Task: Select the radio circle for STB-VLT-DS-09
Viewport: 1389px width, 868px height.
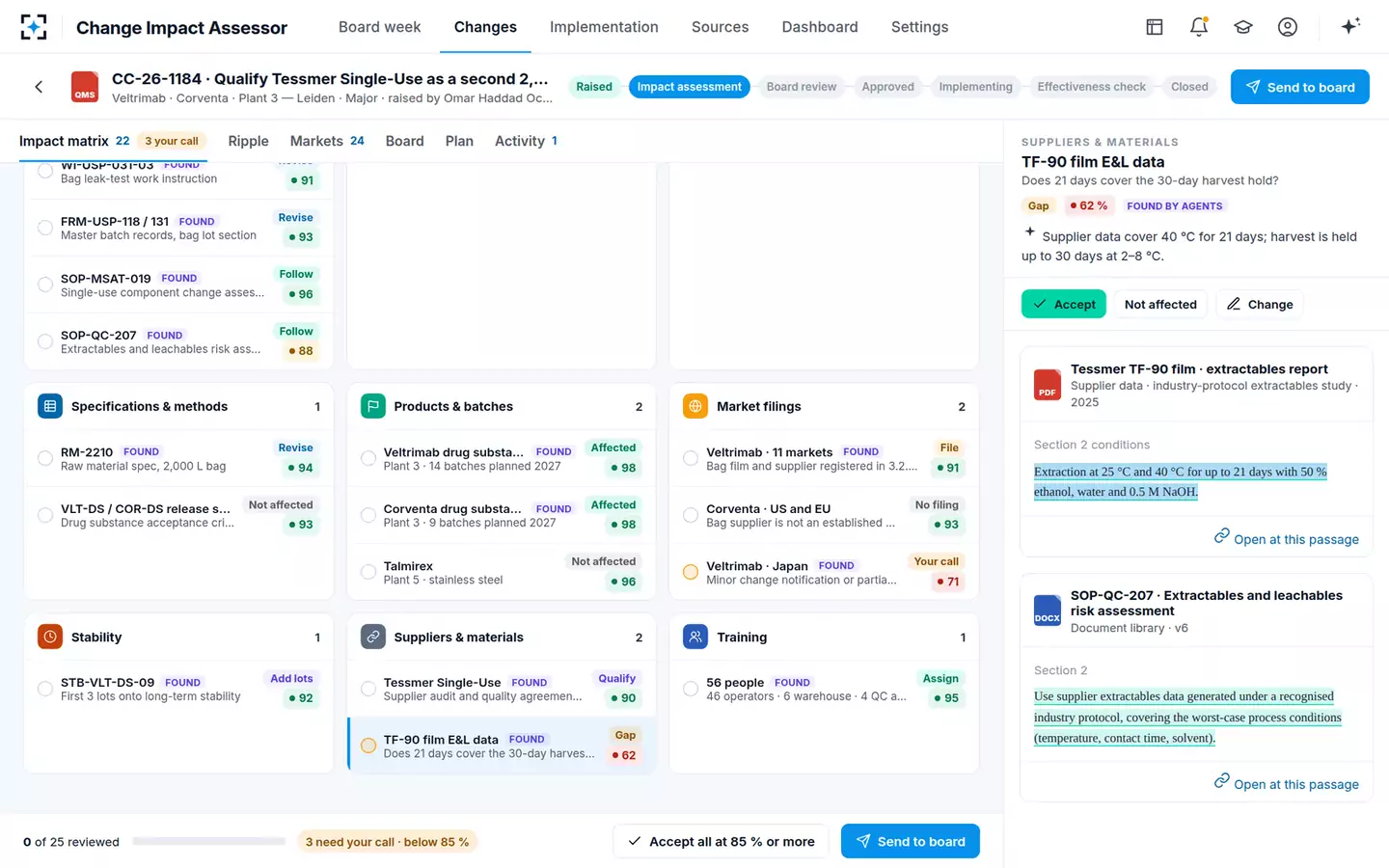Action: [45, 689]
